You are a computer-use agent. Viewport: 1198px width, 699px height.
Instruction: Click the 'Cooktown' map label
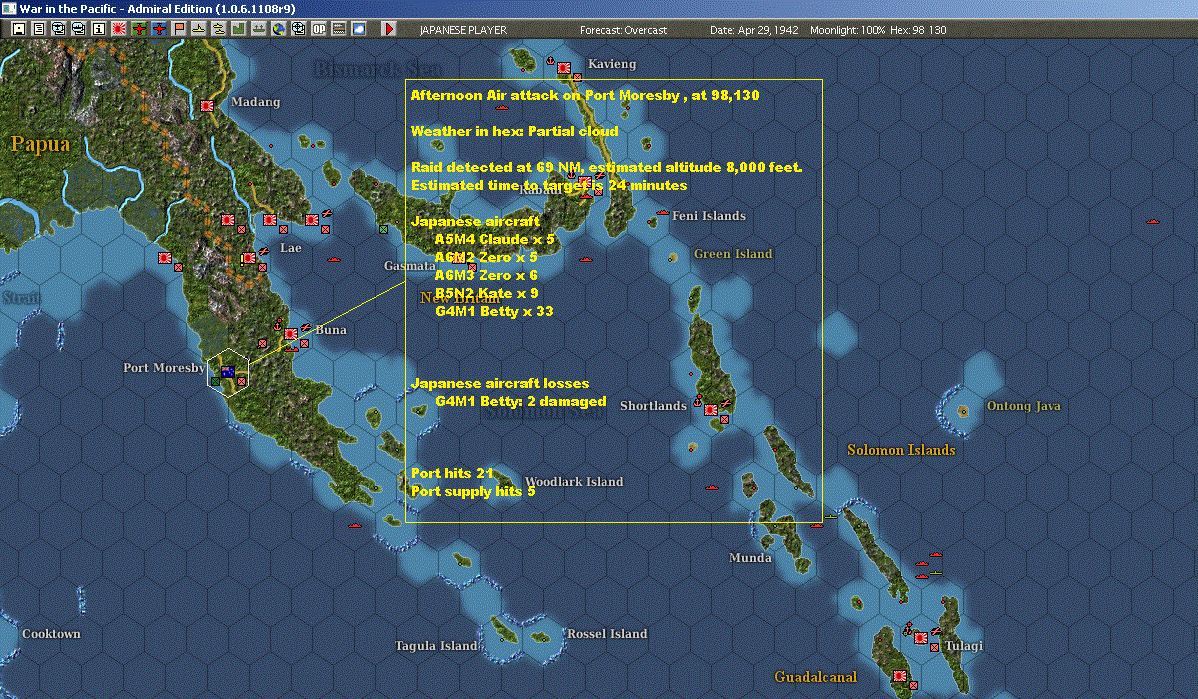(x=51, y=633)
